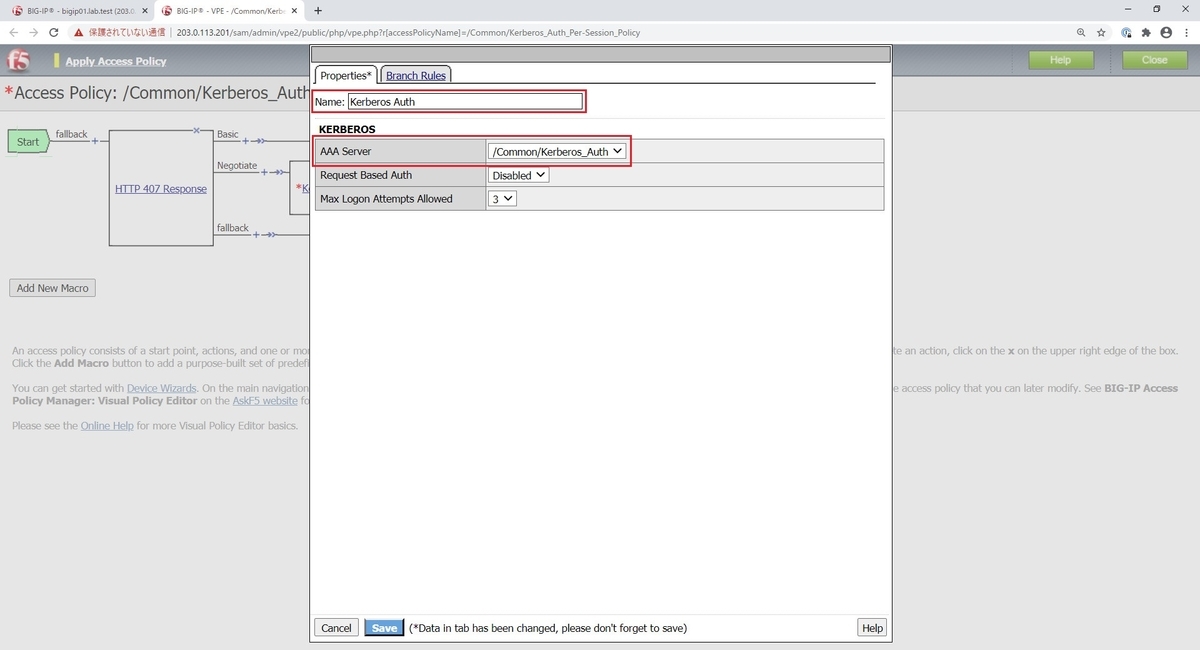The image size is (1200, 650).
Task: Open browser zoom magnifier icon
Action: (1081, 32)
